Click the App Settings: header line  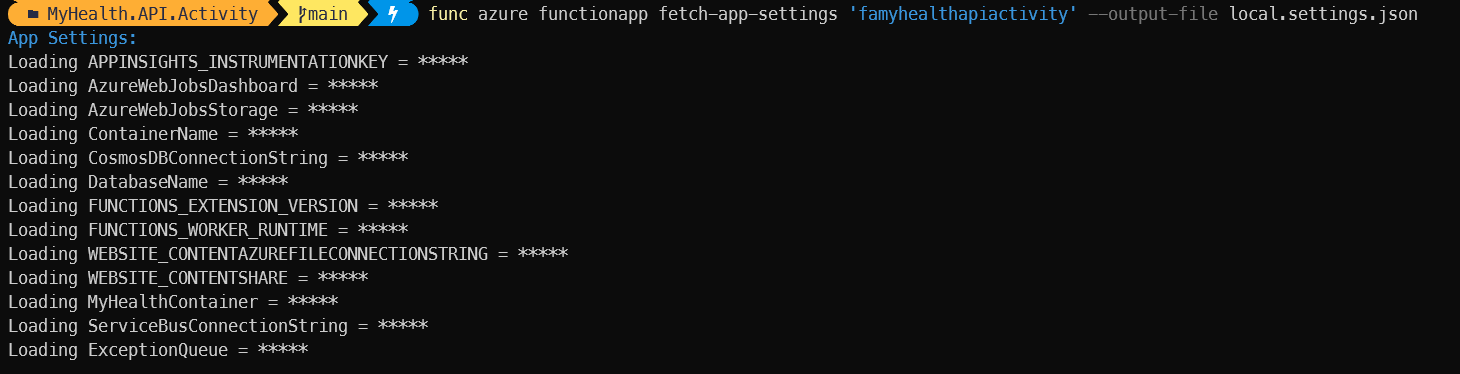(73, 38)
